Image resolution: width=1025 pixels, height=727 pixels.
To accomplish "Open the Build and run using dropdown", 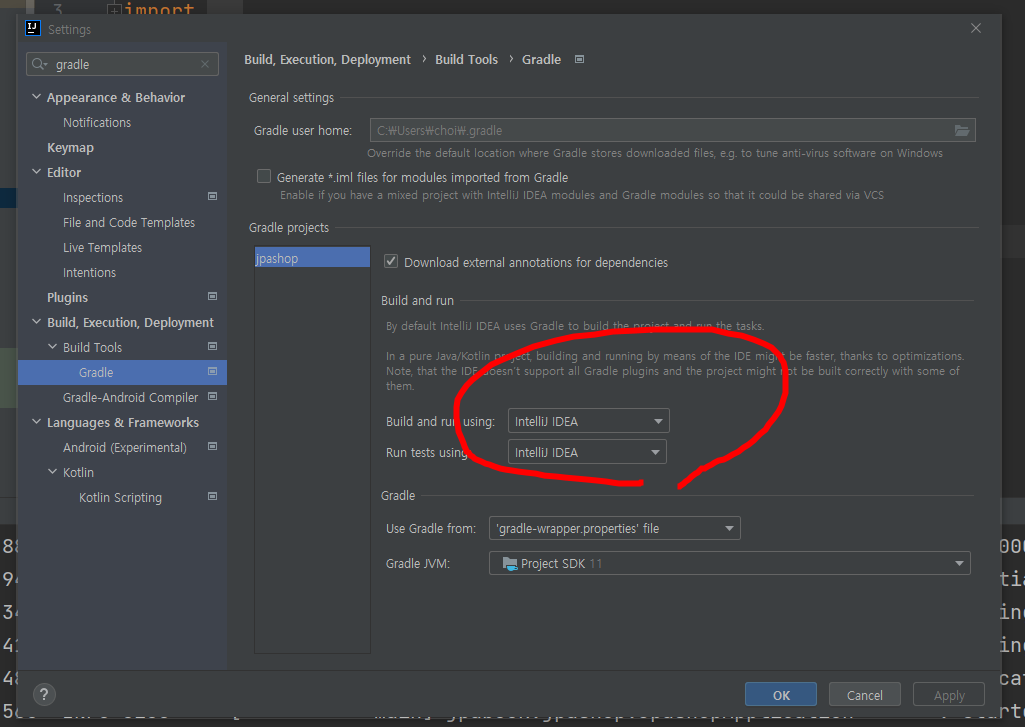I will tap(588, 421).
